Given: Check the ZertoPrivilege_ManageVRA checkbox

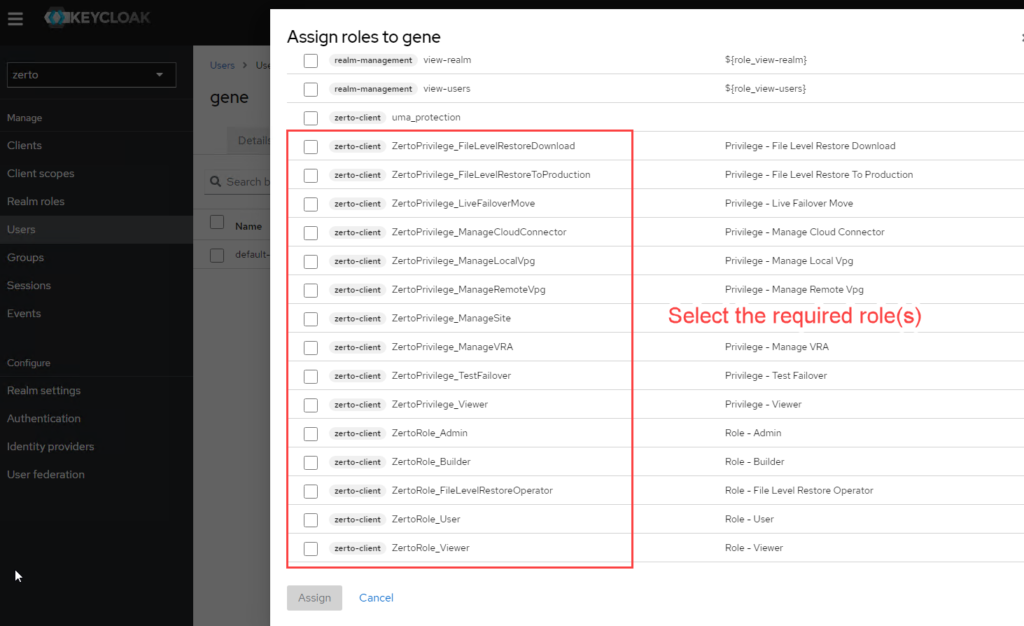Looking at the screenshot, I should click(310, 346).
